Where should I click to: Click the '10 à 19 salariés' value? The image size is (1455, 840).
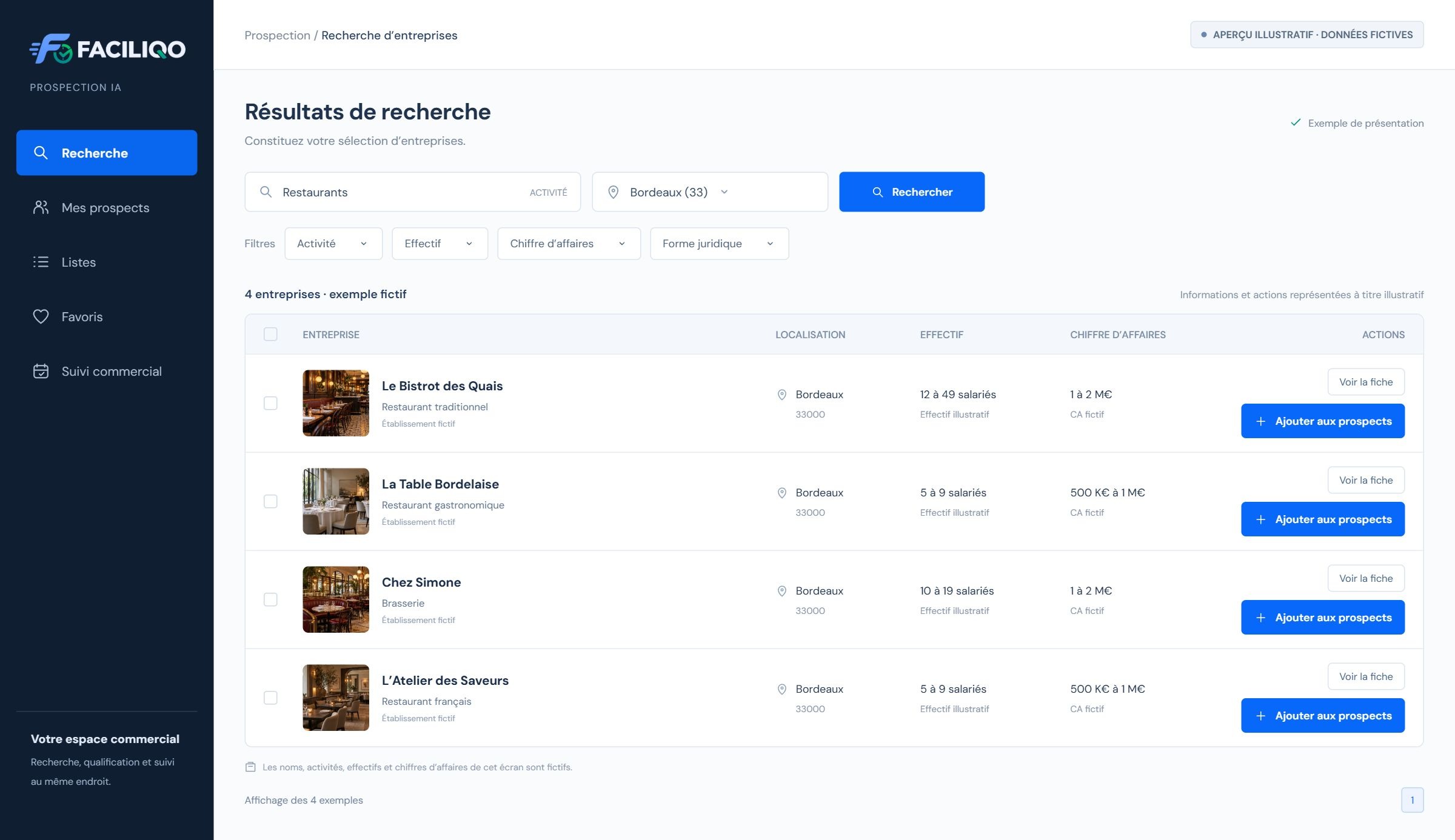tap(957, 591)
